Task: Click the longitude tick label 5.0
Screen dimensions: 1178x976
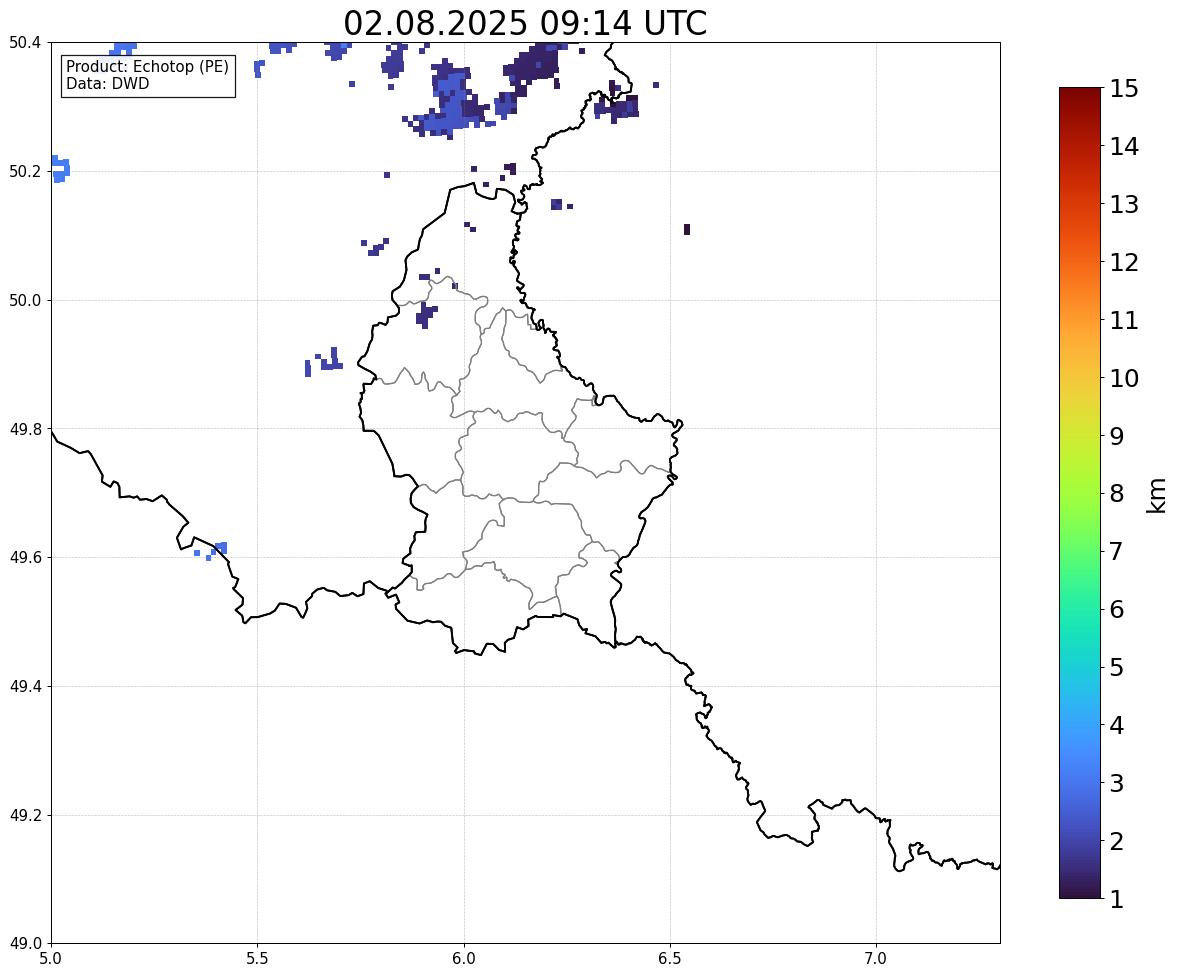Action: 51,959
